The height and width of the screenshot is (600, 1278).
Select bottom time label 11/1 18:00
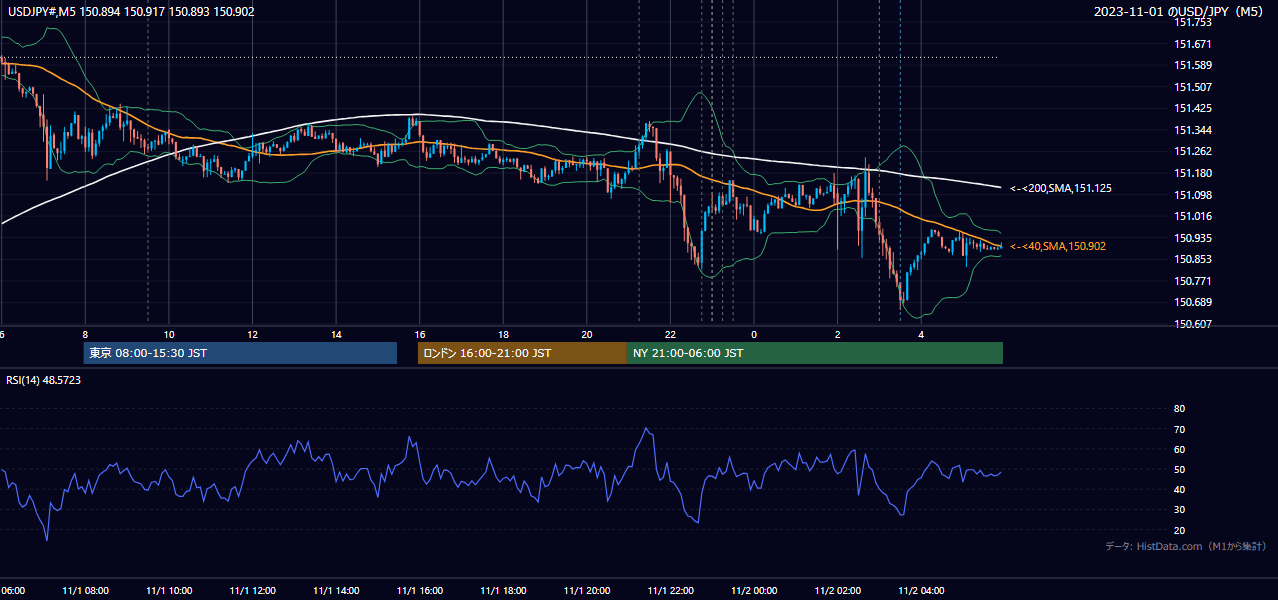pos(503,591)
